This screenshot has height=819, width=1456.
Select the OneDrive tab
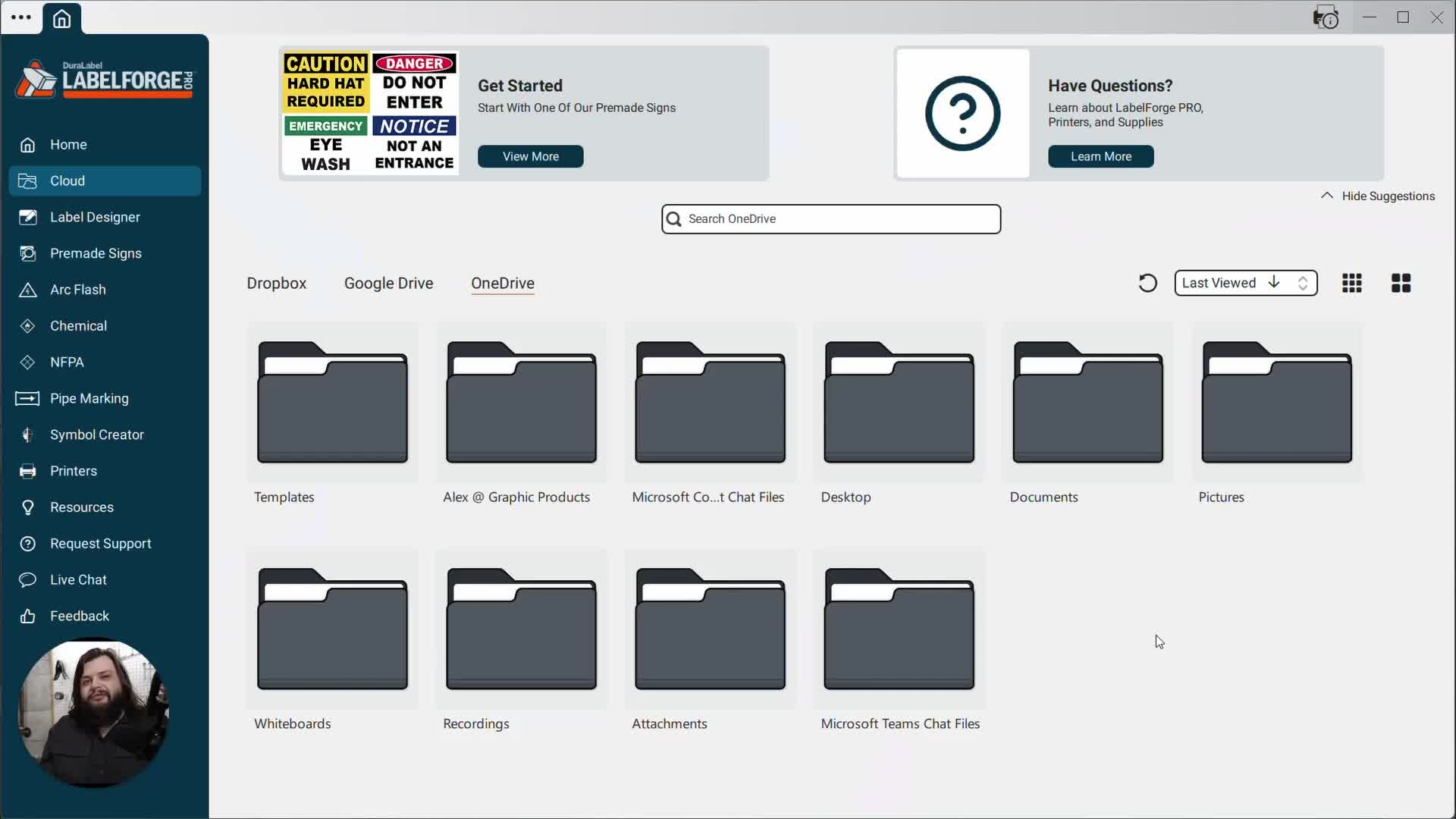coord(503,284)
